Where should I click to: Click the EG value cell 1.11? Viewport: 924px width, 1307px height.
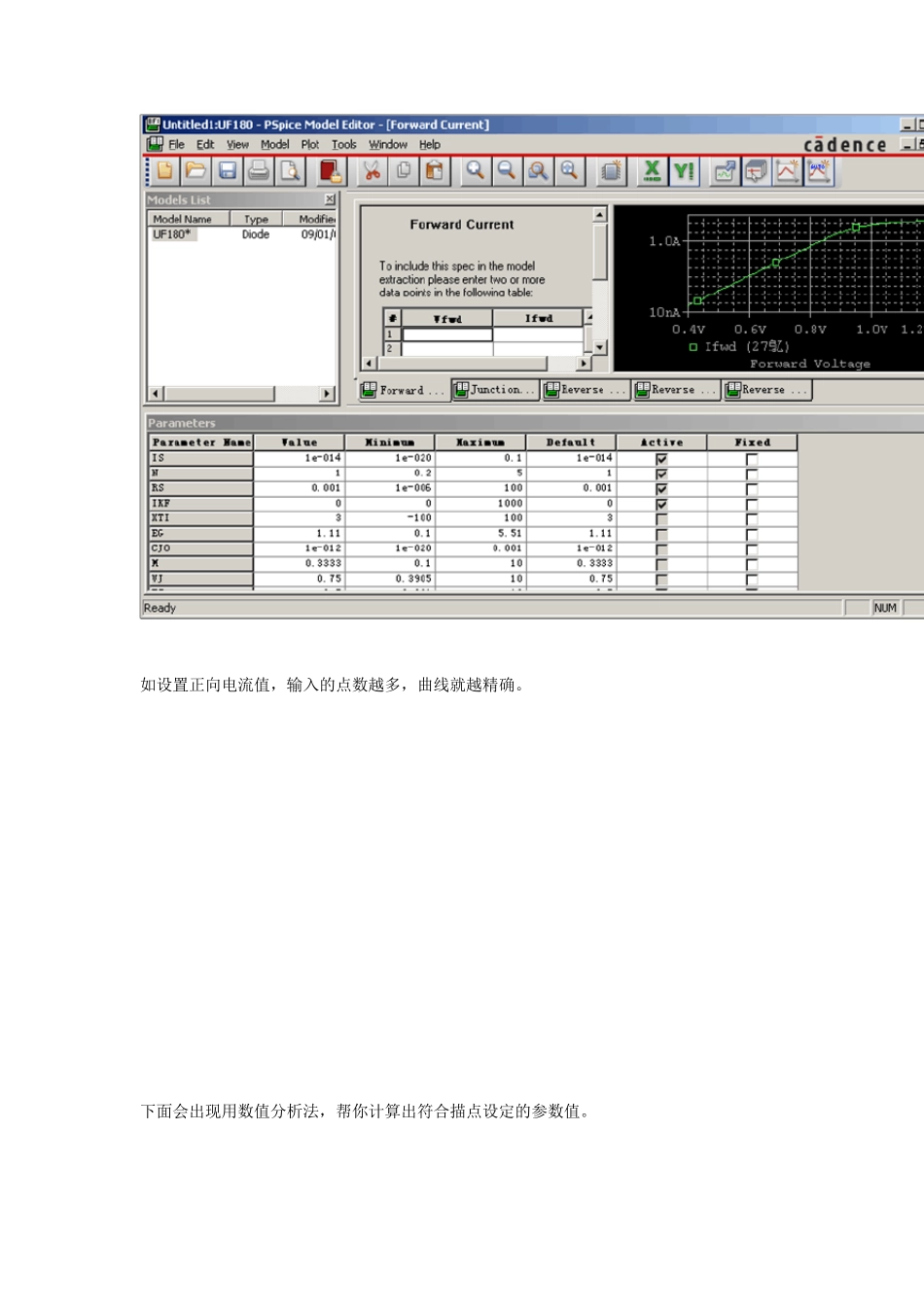pos(299,534)
